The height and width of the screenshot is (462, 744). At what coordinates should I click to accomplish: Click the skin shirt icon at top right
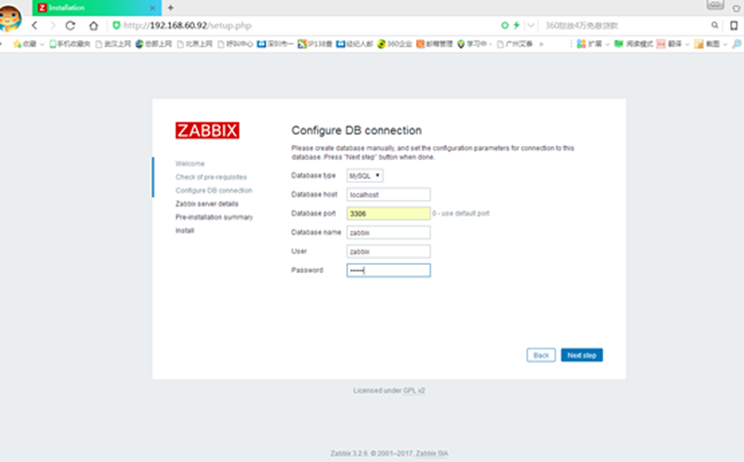point(736,8)
